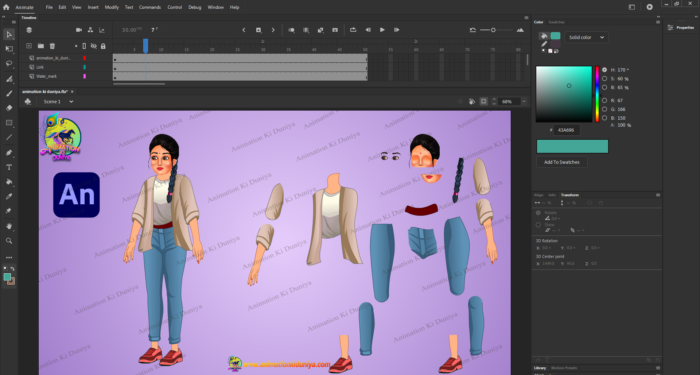
Task: Play the timeline animation
Action: click(382, 30)
